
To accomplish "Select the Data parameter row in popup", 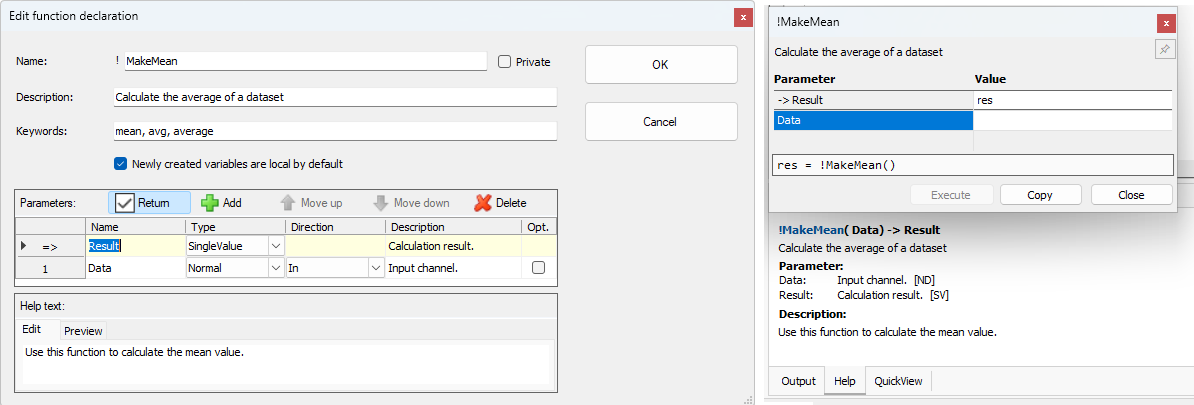I will 873,121.
